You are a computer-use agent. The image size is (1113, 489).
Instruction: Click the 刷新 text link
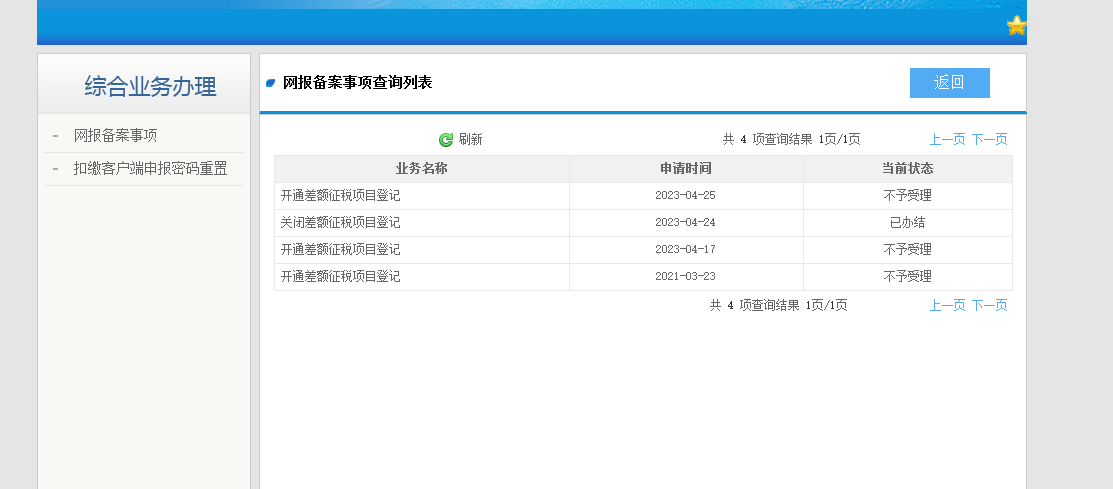[470, 140]
